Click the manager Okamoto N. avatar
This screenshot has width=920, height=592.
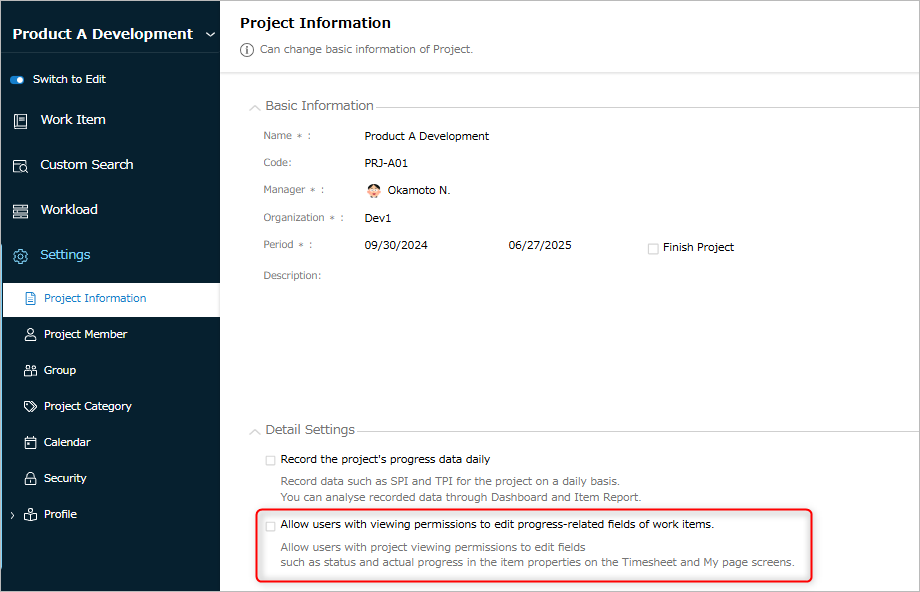click(x=374, y=190)
